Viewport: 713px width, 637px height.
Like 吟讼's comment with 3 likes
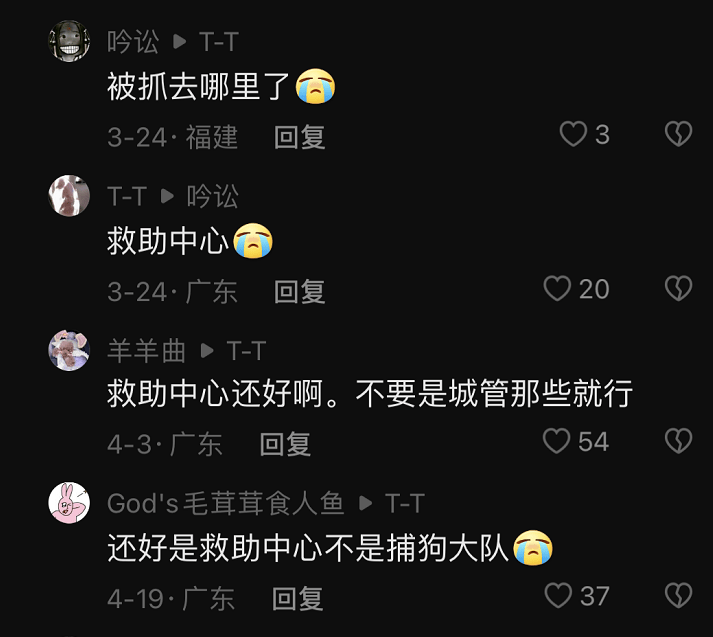pos(573,134)
